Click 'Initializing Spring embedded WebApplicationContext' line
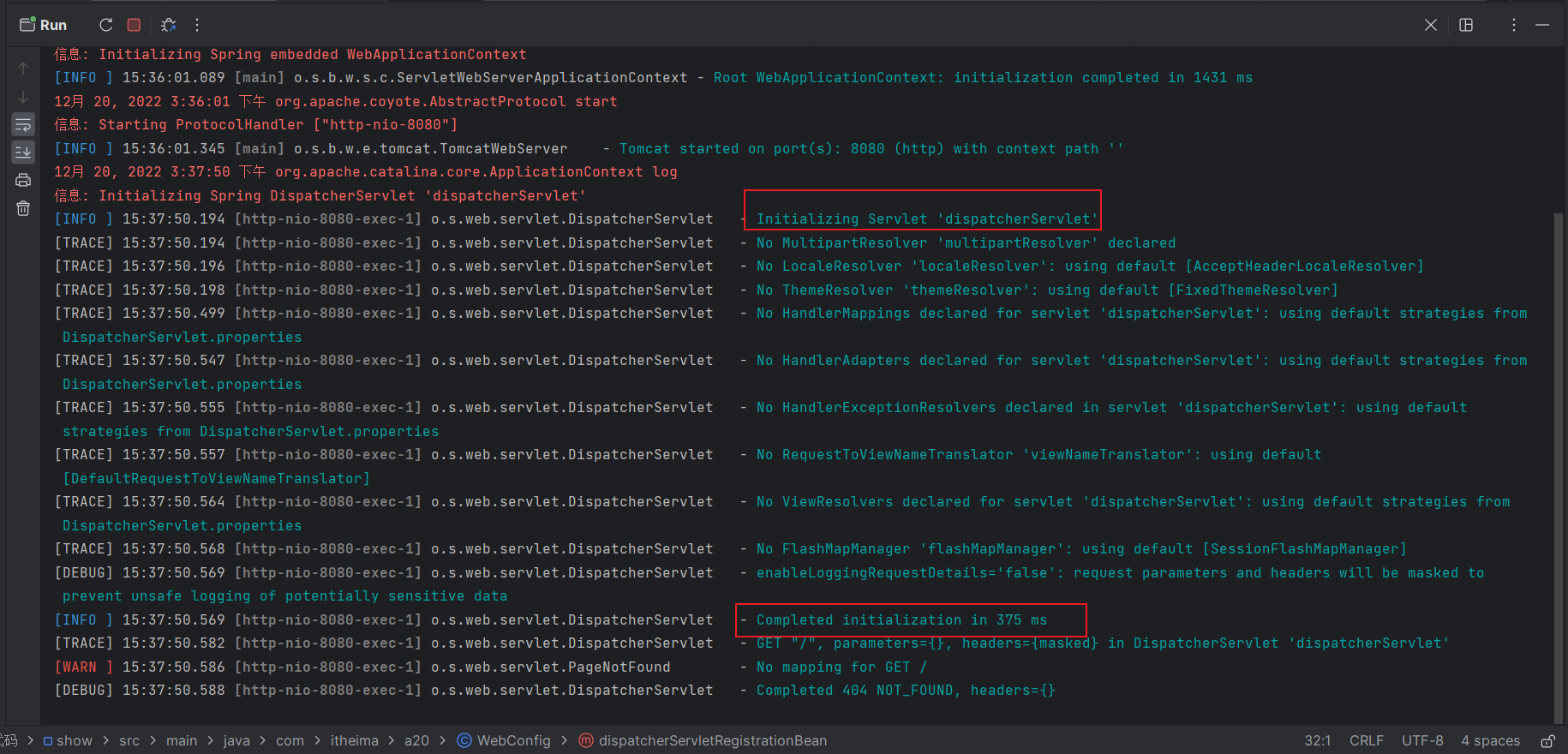 click(x=290, y=54)
